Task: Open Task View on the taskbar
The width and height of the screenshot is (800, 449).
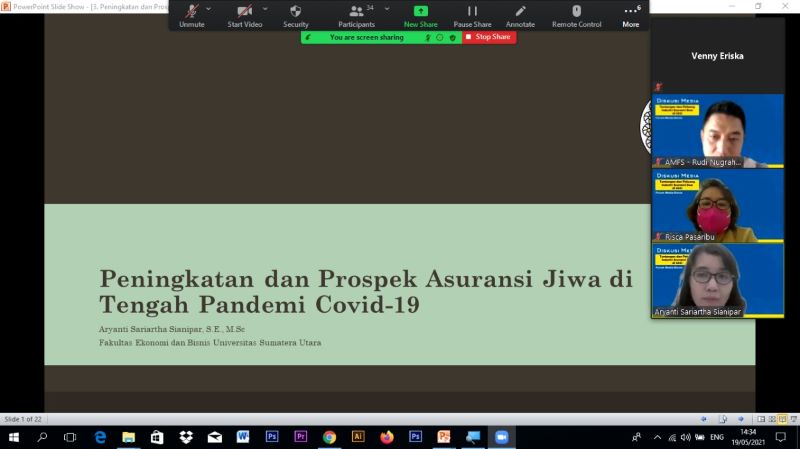Action: coord(70,437)
